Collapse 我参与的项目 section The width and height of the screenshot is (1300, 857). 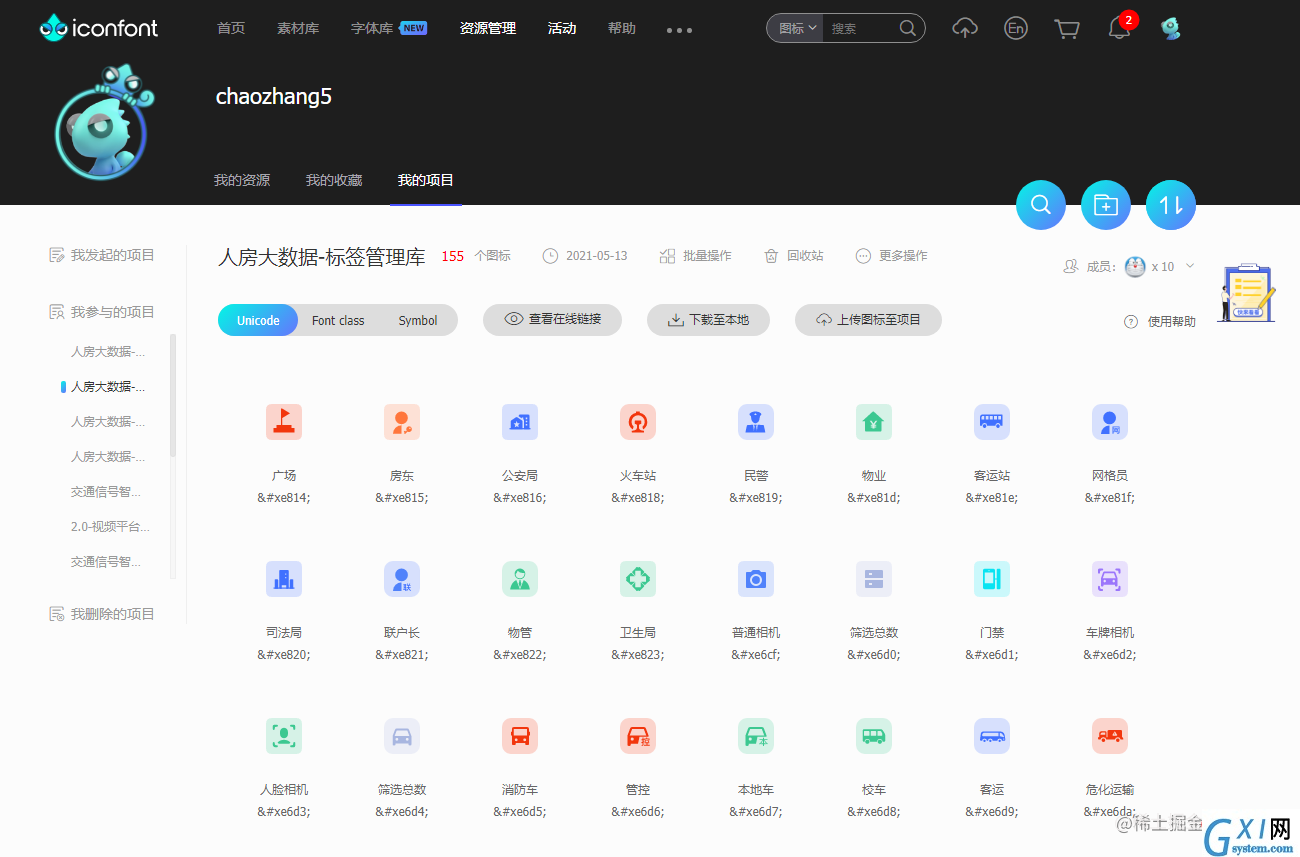pyautogui.click(x=102, y=312)
